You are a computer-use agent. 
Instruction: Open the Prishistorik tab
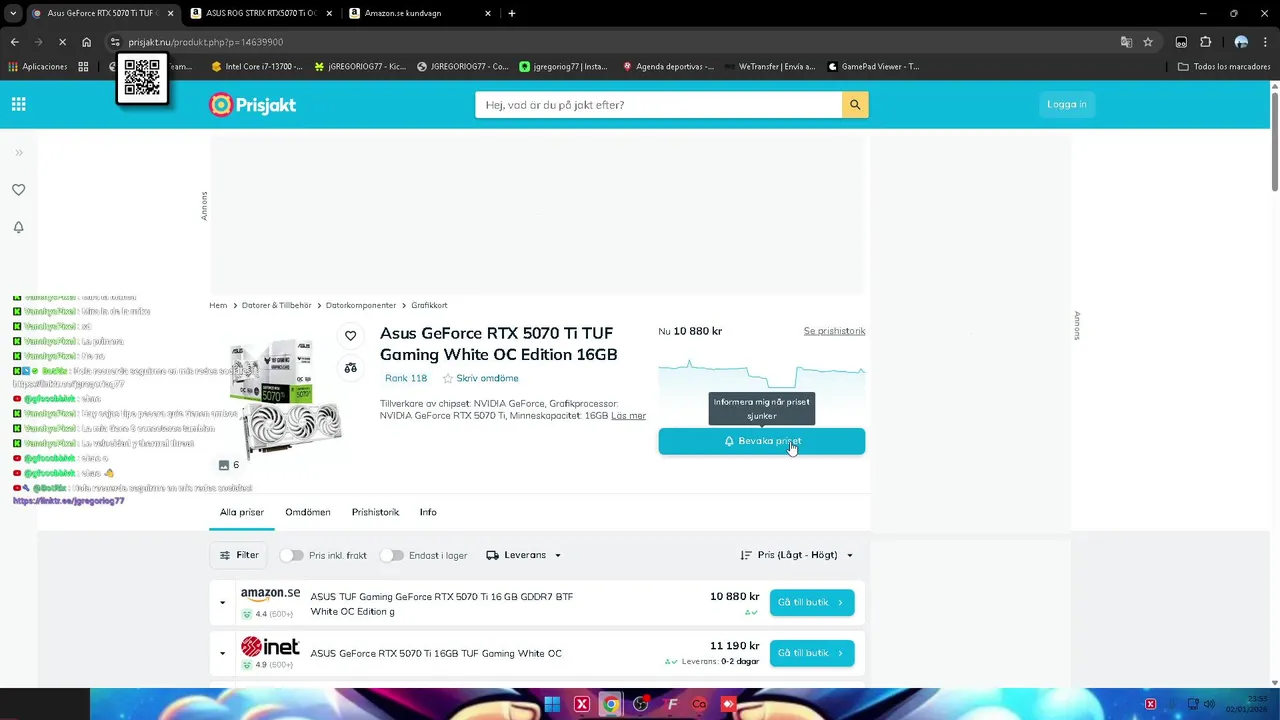coord(375,512)
